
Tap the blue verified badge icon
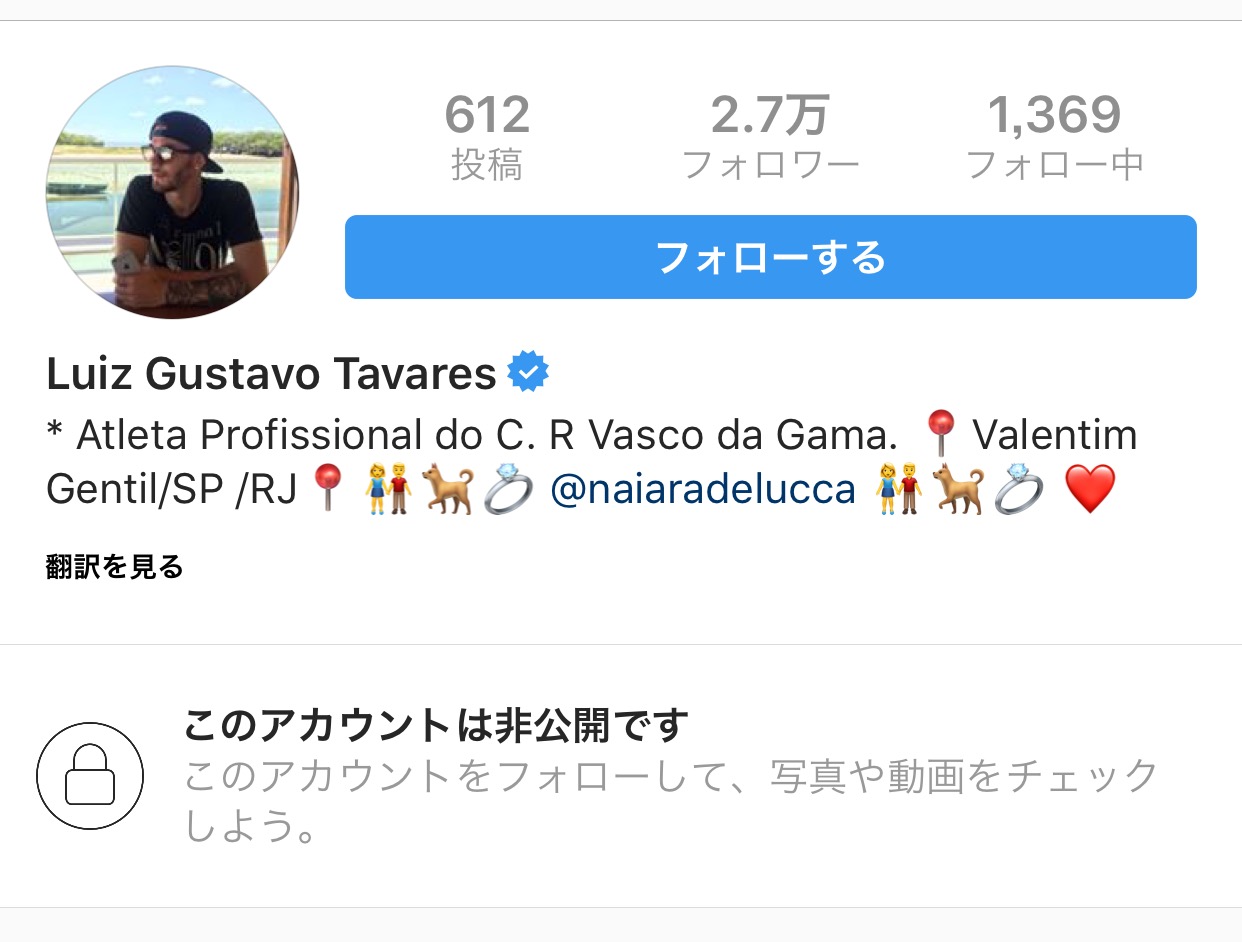click(x=528, y=374)
